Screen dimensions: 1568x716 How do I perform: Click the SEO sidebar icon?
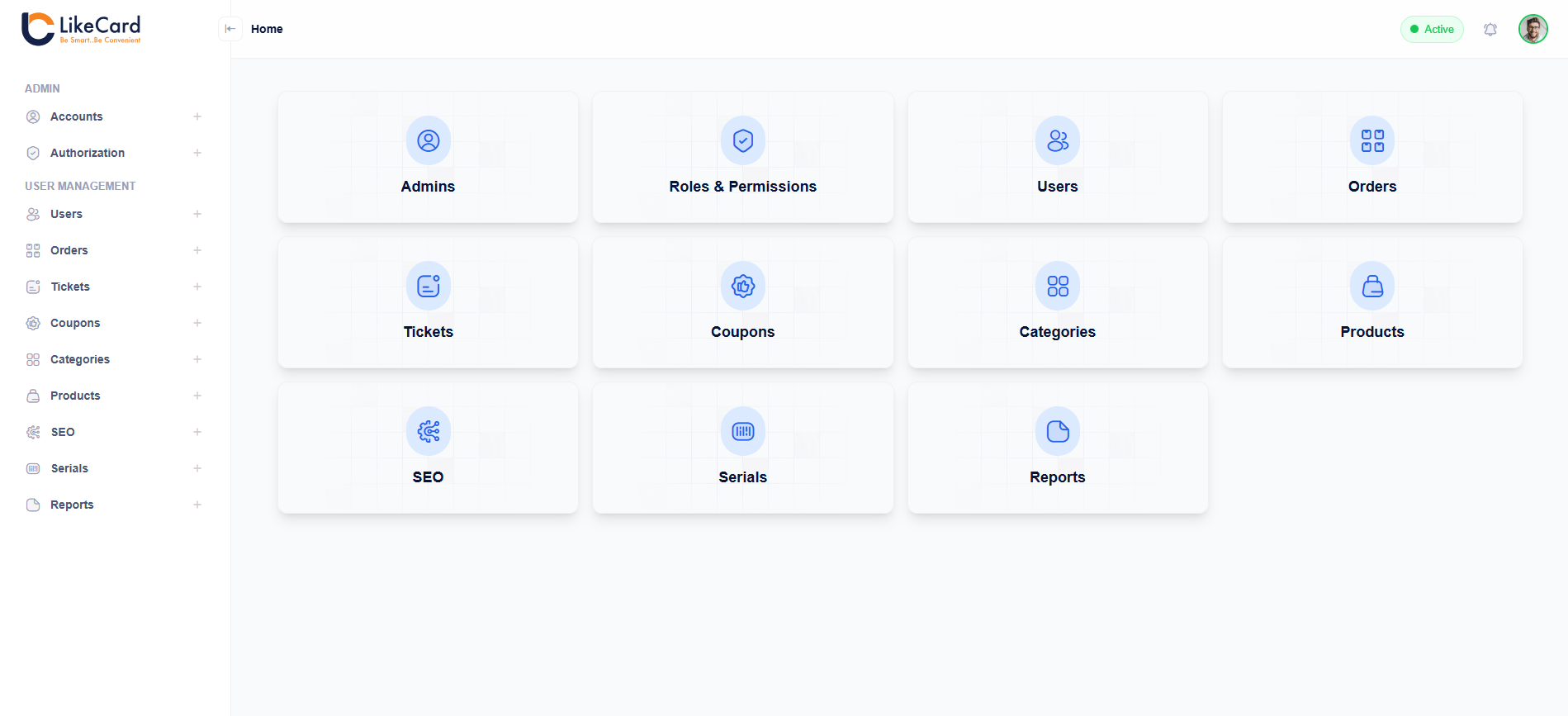point(33,432)
